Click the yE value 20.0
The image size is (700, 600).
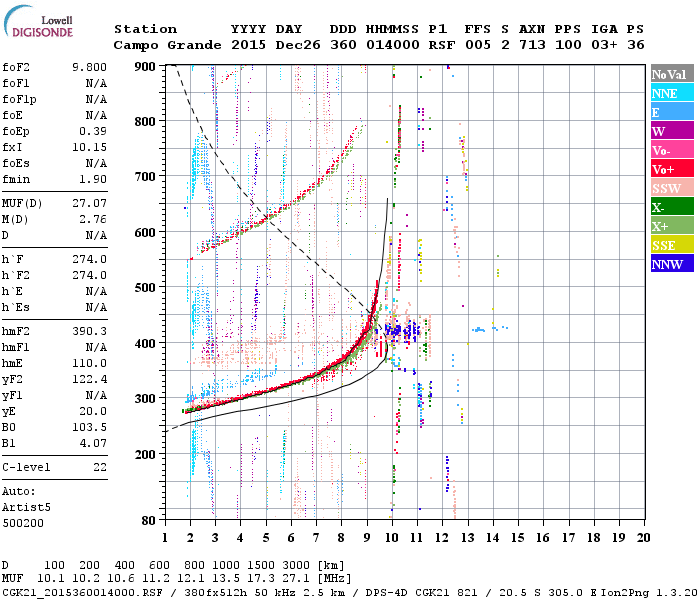(x=93, y=412)
